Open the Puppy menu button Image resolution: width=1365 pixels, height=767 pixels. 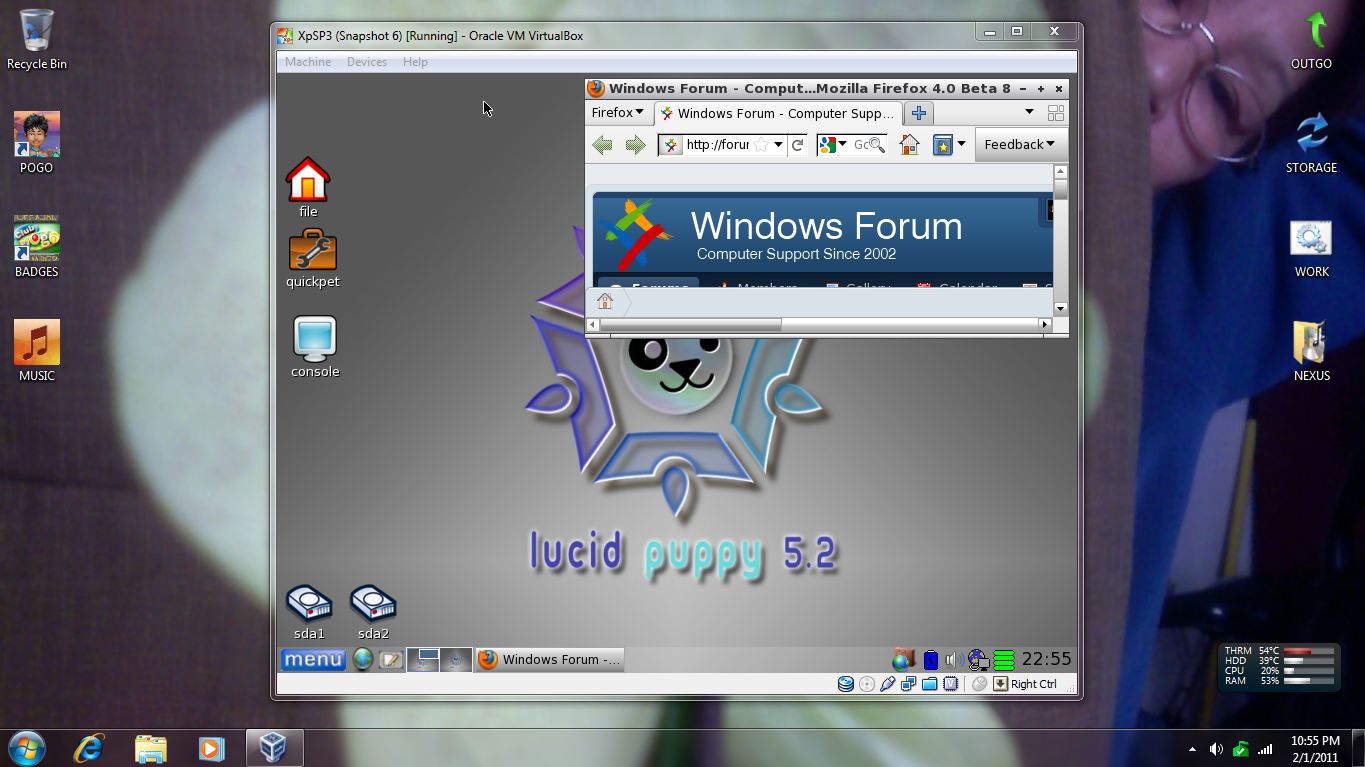313,659
